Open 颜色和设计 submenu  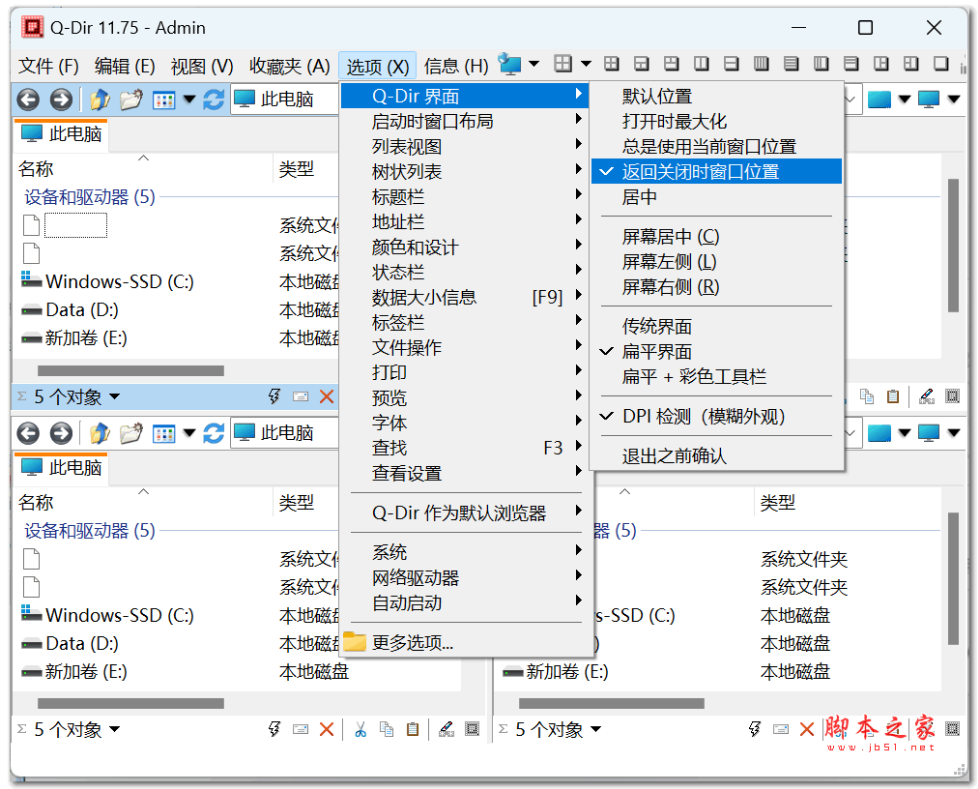click(x=466, y=247)
